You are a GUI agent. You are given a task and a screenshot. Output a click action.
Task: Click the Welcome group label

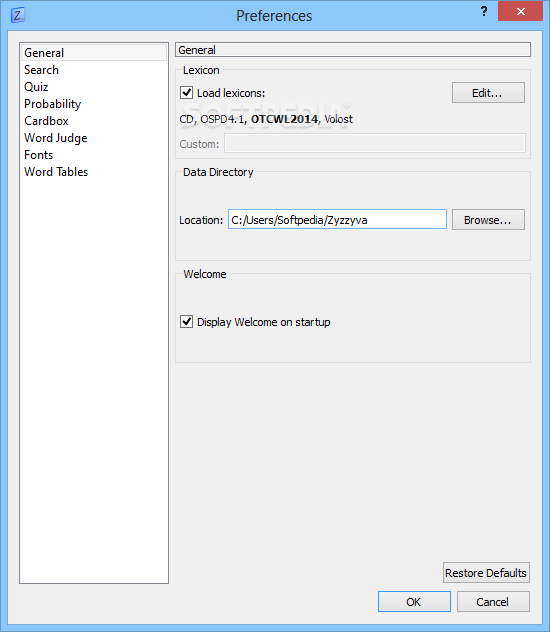point(205,274)
